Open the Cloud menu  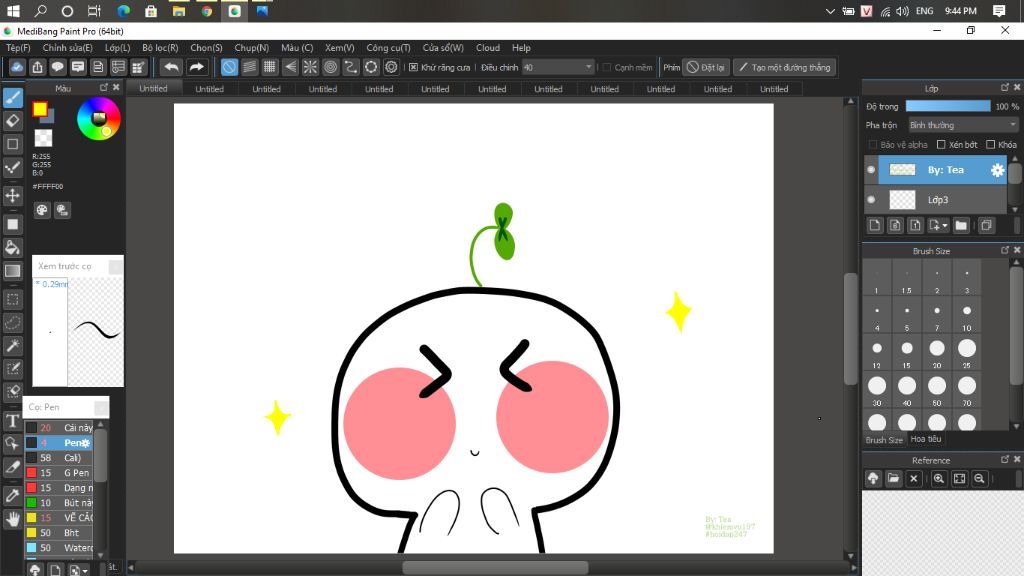488,48
